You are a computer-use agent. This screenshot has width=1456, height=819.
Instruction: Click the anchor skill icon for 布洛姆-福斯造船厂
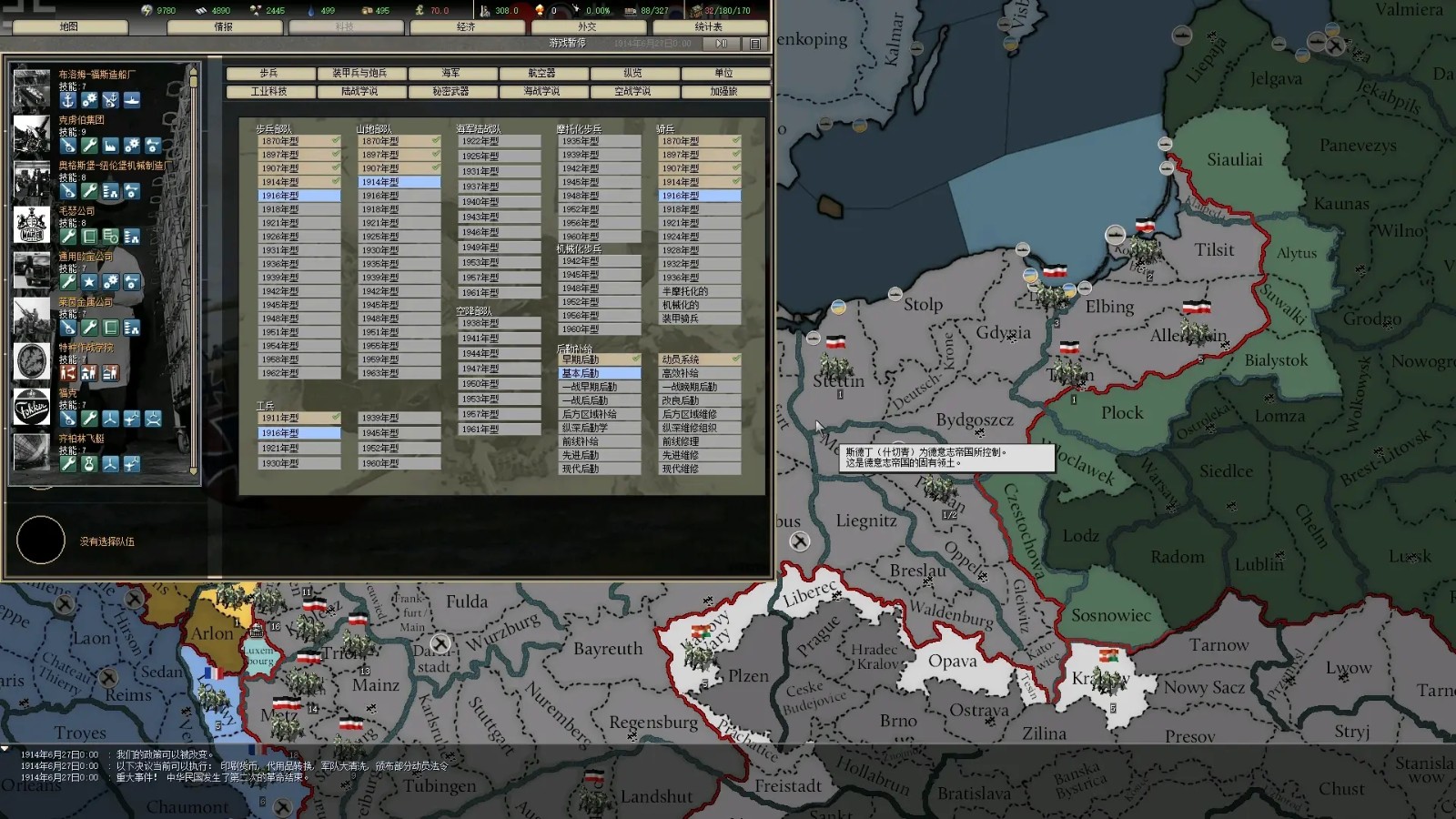coord(68,101)
